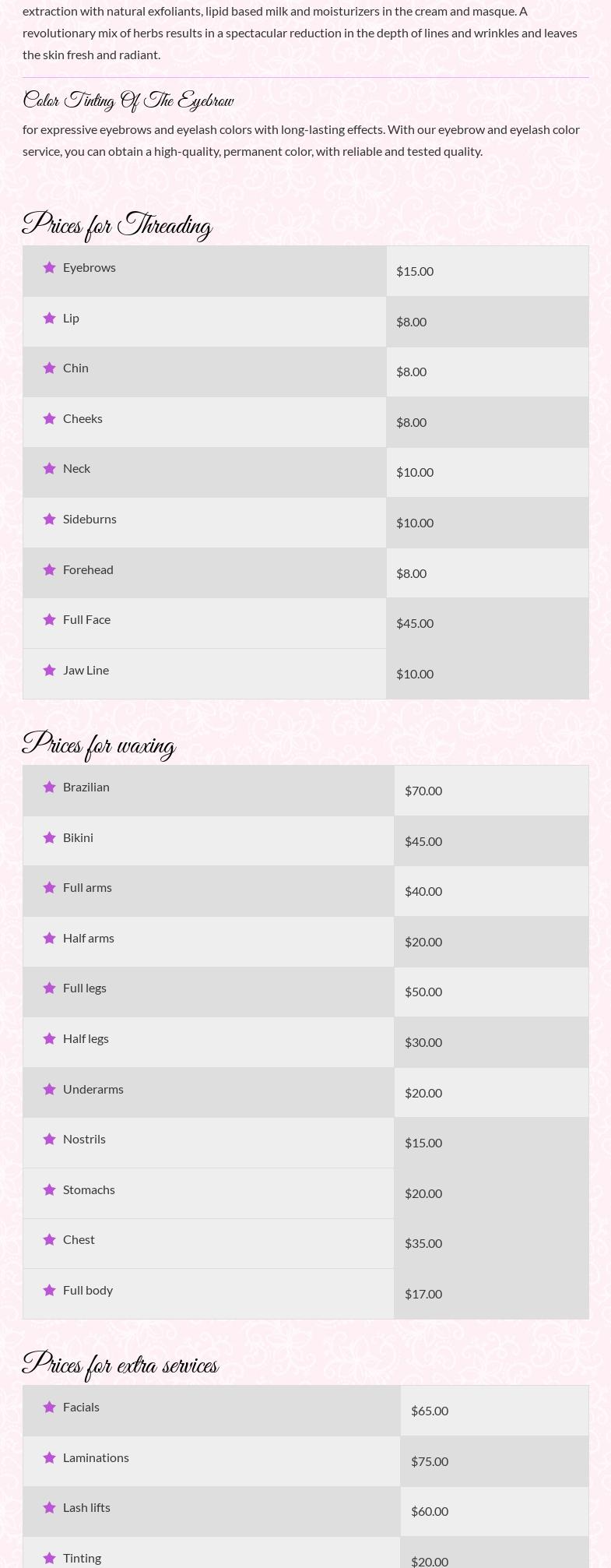The width and height of the screenshot is (611, 1568).
Task: Click the star icon next to Full Face
Action: 50,620
